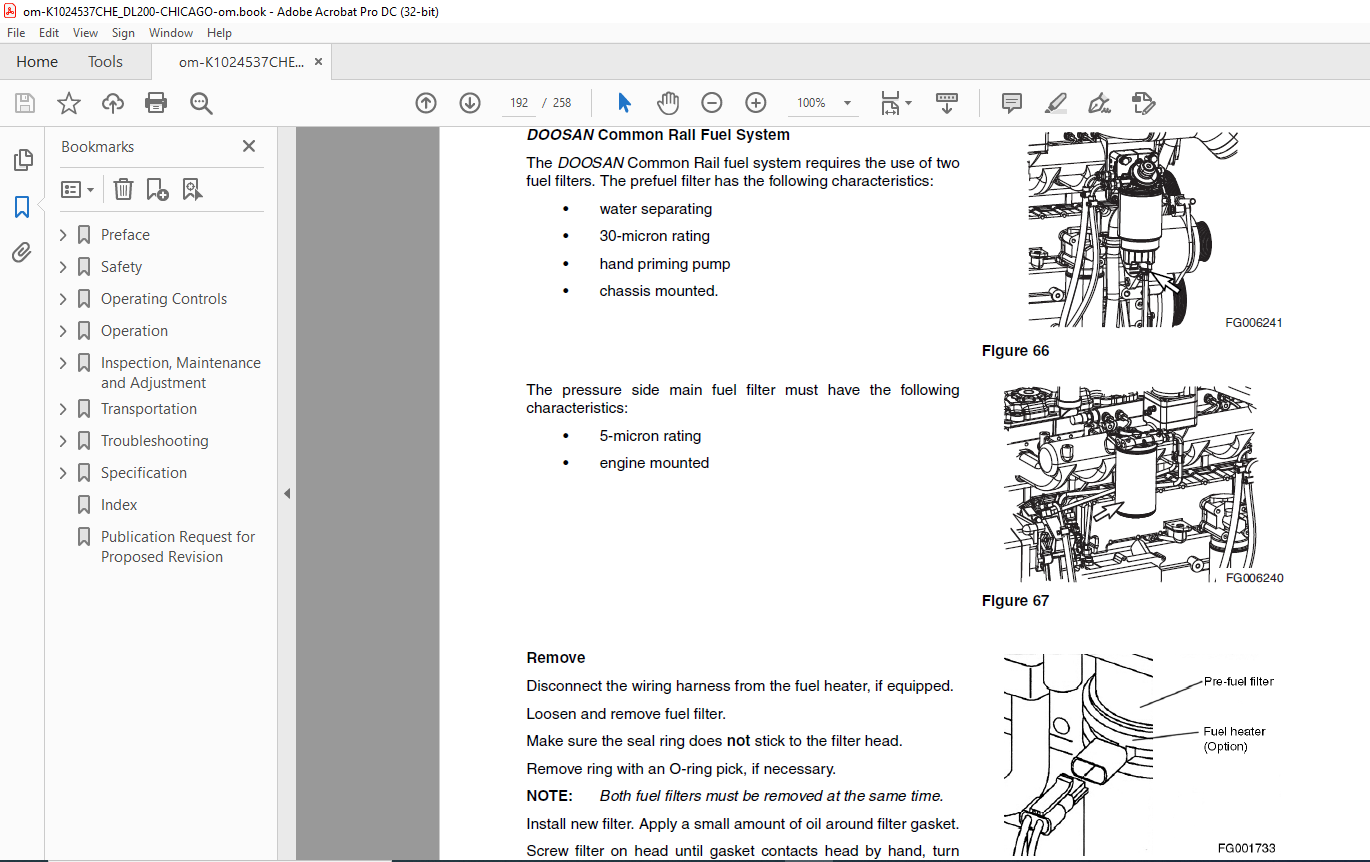The image size is (1370, 862).
Task: Add document to starred favorites
Action: pos(69,103)
